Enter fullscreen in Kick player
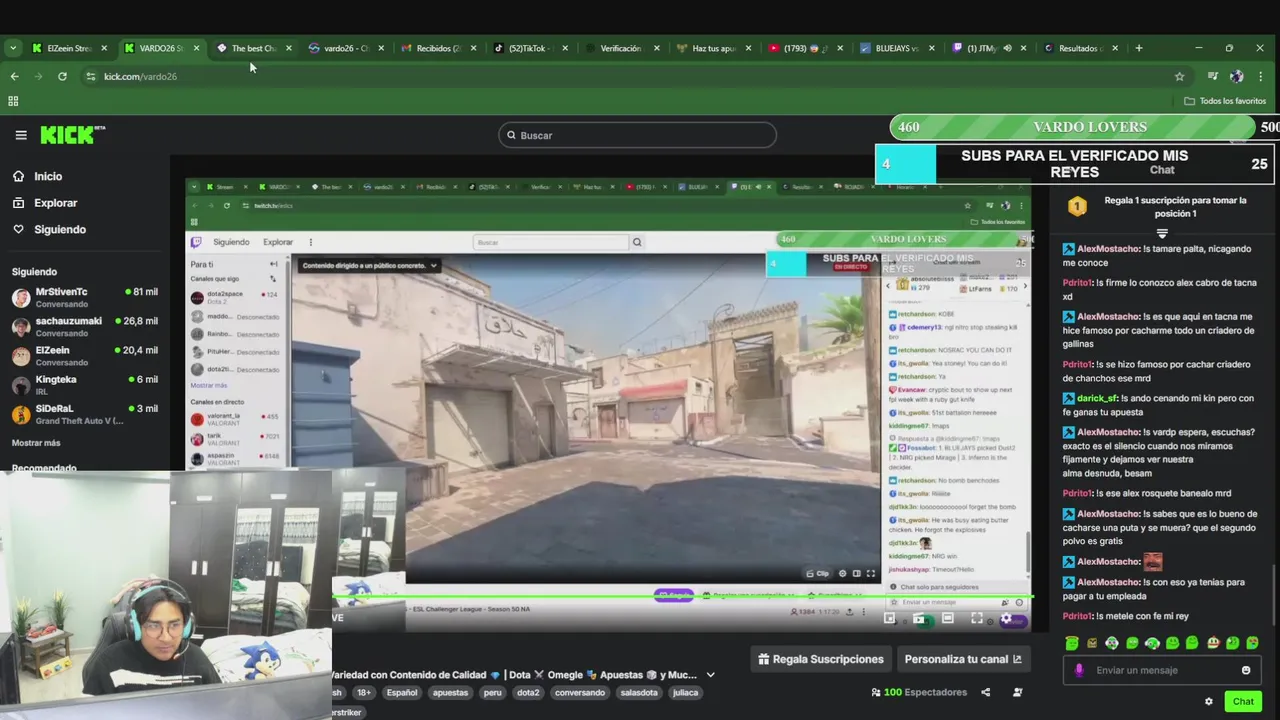This screenshot has height=720, width=1280. [977, 619]
